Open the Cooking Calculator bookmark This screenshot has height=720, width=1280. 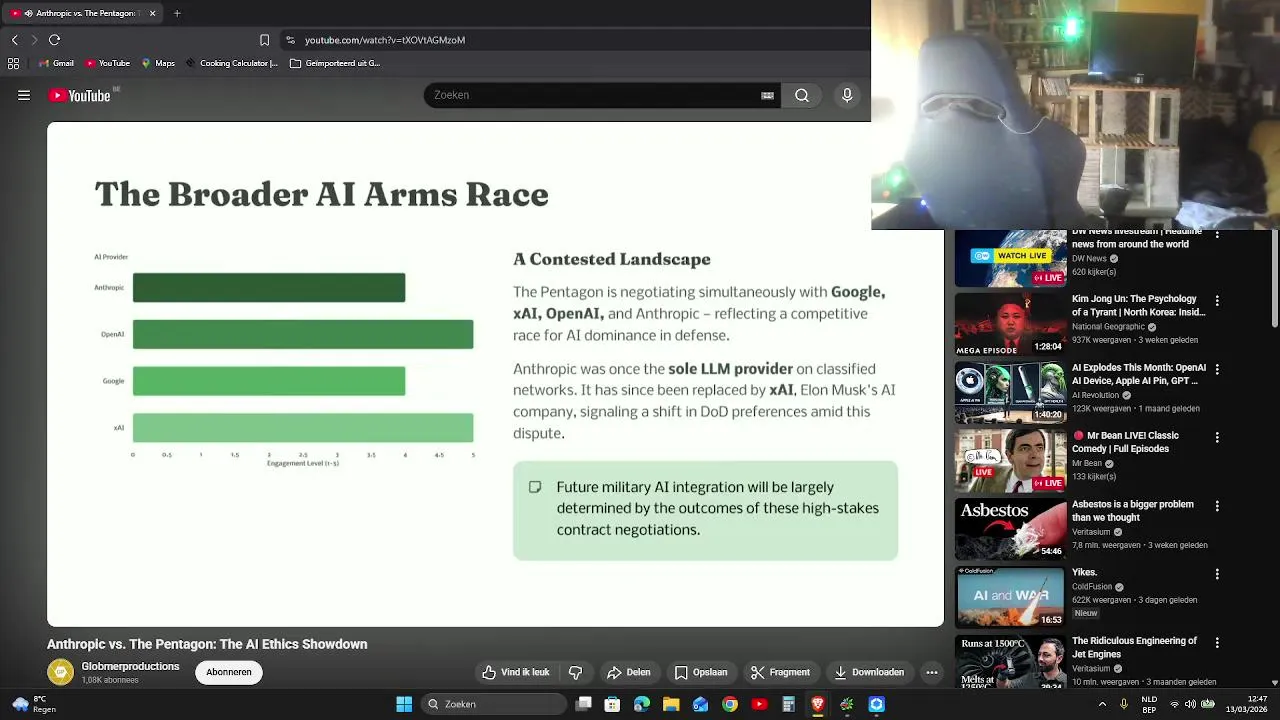point(231,63)
